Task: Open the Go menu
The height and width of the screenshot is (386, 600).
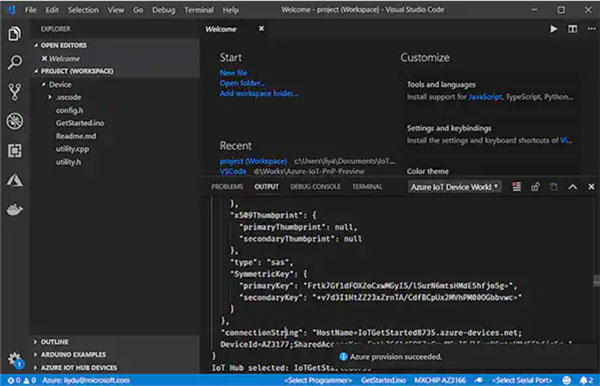Action: (138, 10)
